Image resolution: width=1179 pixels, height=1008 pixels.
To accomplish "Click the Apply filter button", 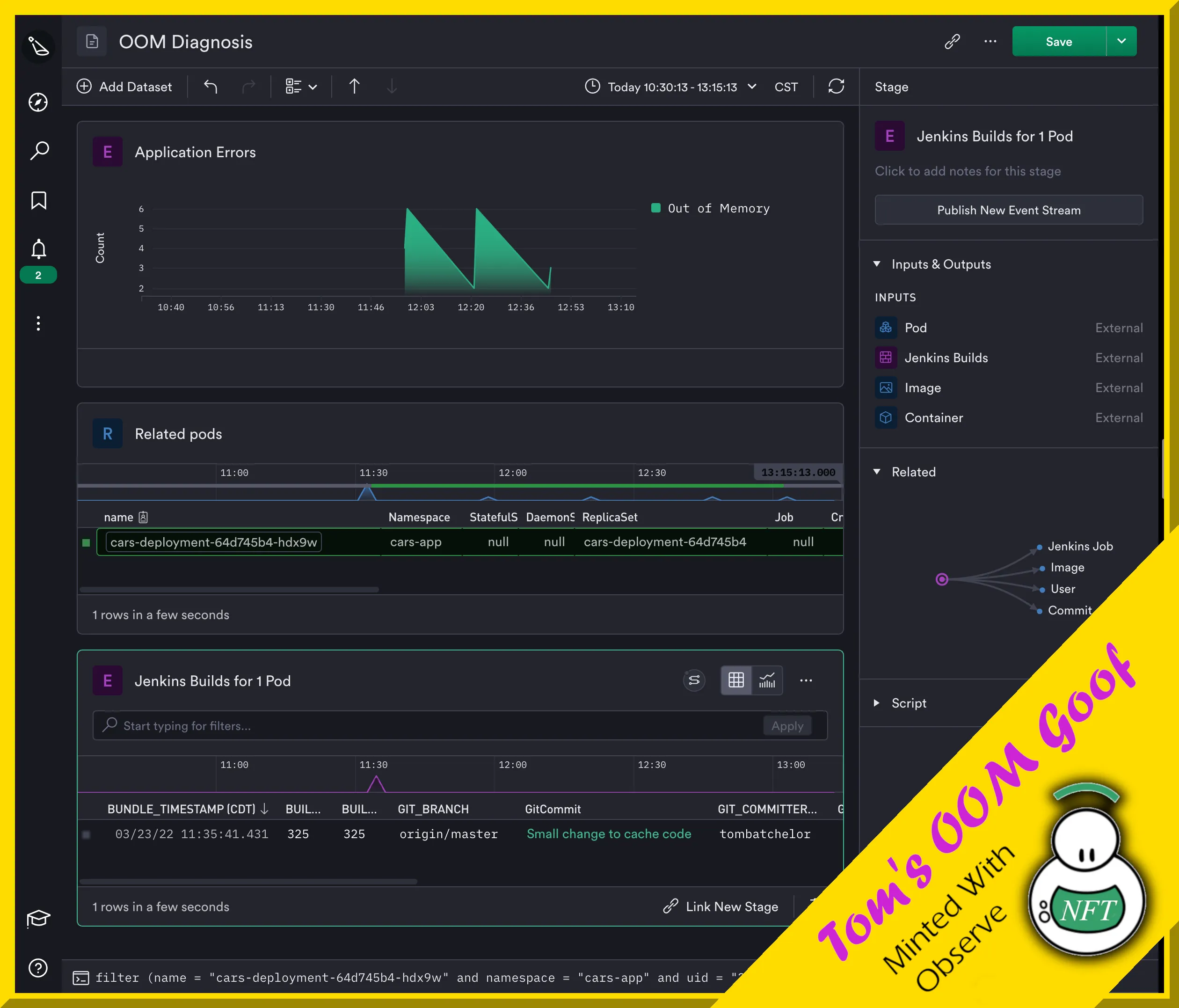I will coord(787,726).
